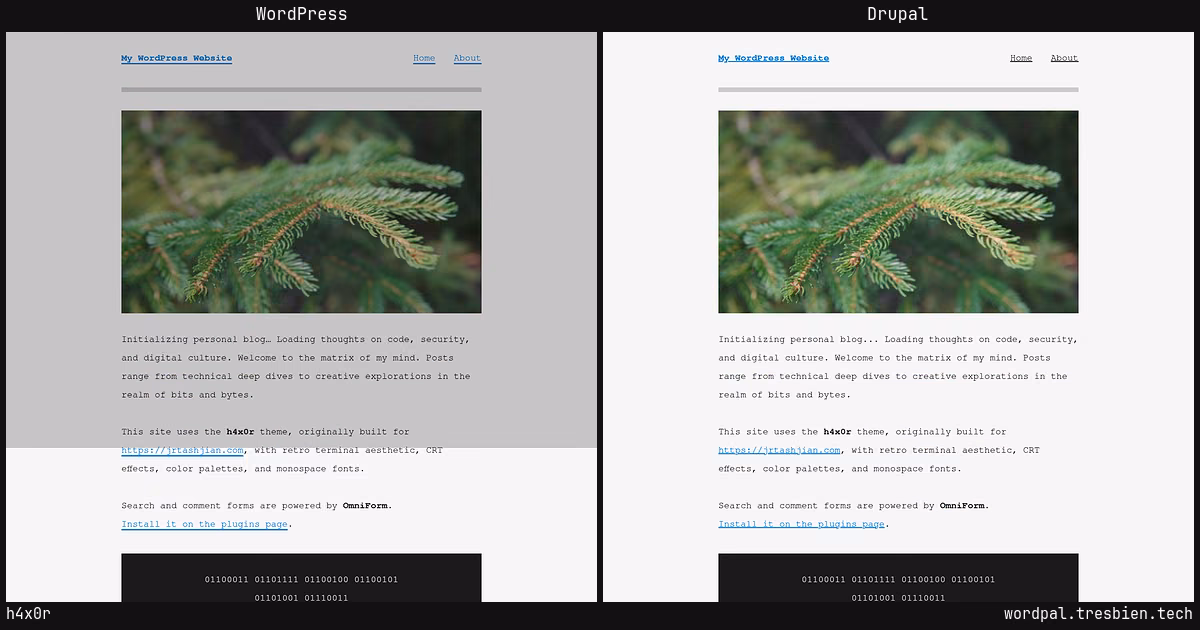Click Install it on plugins page, Drupal pane
This screenshot has width=1200, height=630.
click(x=801, y=524)
